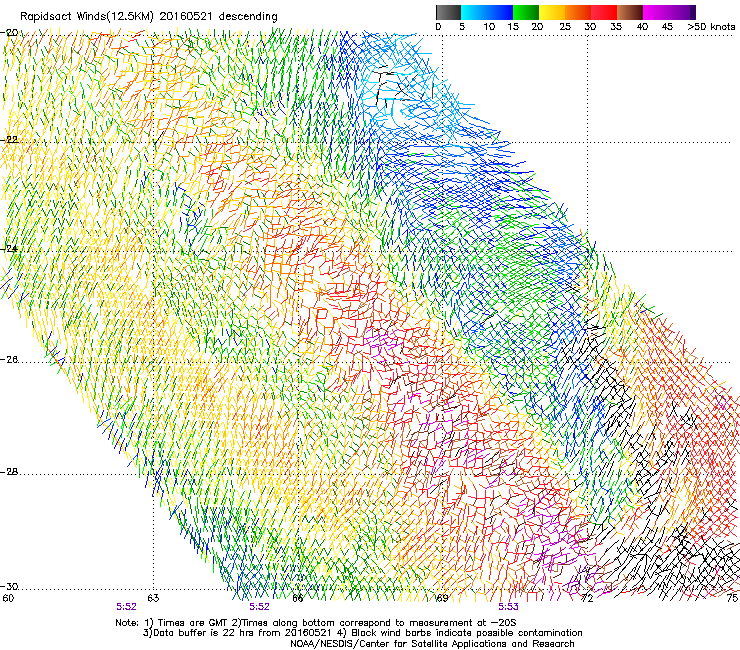The image size is (740, 650).
Task: Click the note line starting 'Note: 1) Times are GMT'
Action: (x=315, y=623)
